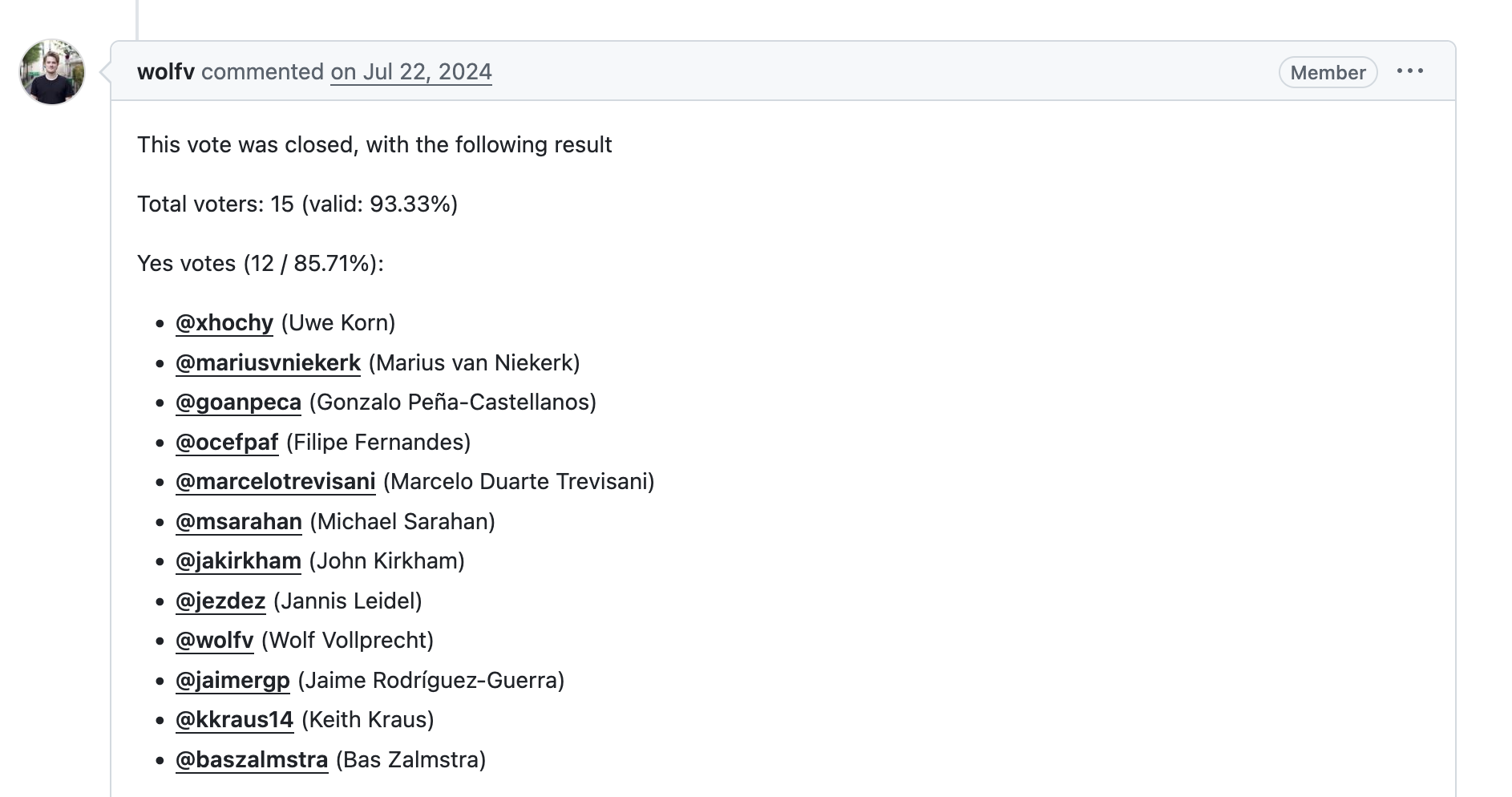Open the wolfv author username link
Viewport: 1512px width, 797px height.
tap(166, 72)
